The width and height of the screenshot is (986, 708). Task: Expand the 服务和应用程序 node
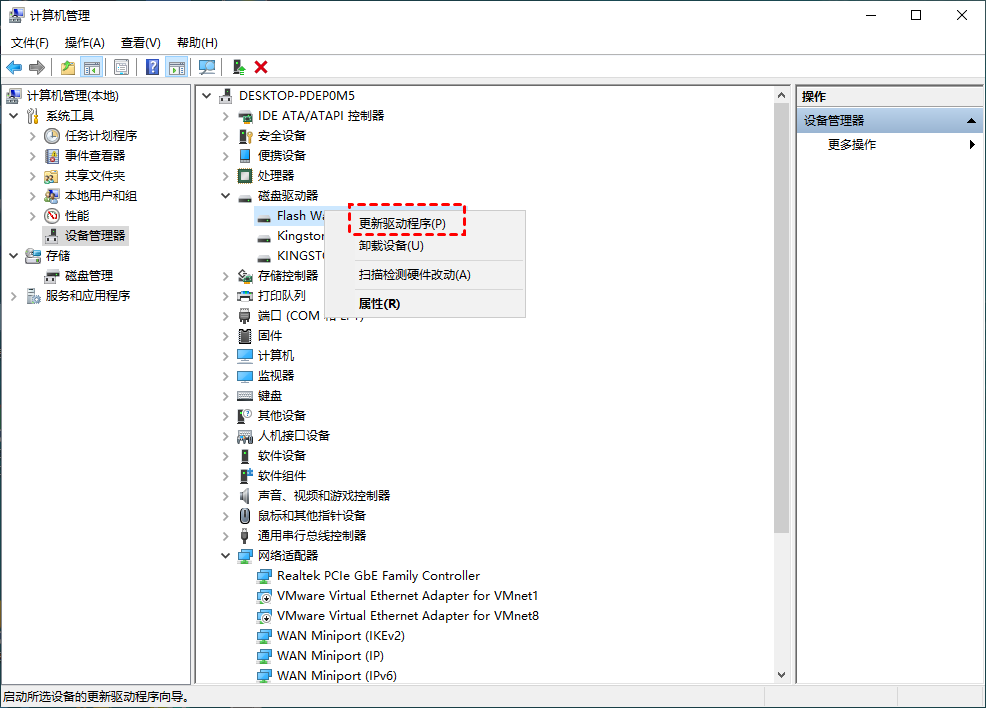[14, 296]
